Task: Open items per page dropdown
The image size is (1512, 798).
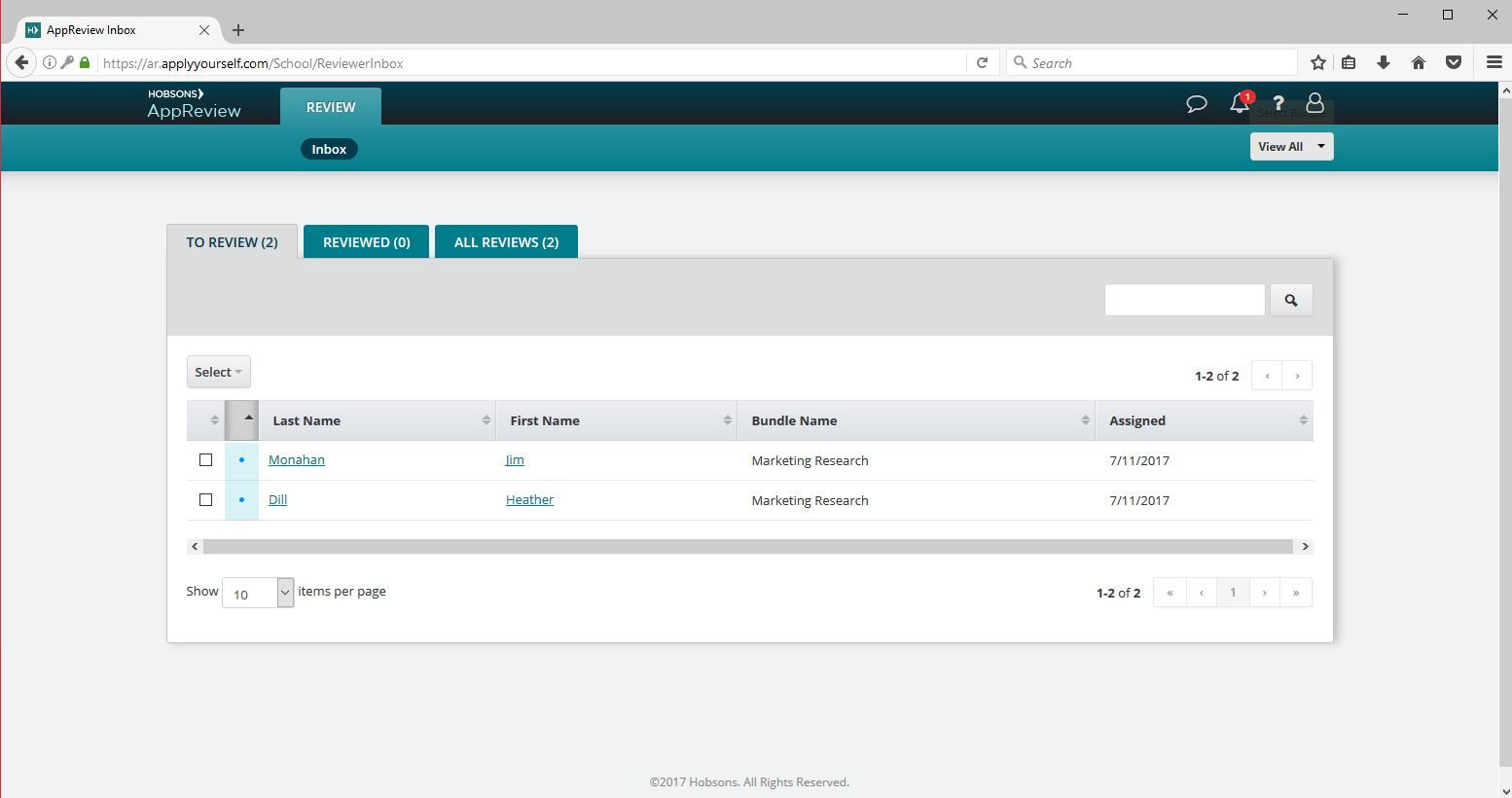Action: [x=258, y=593]
